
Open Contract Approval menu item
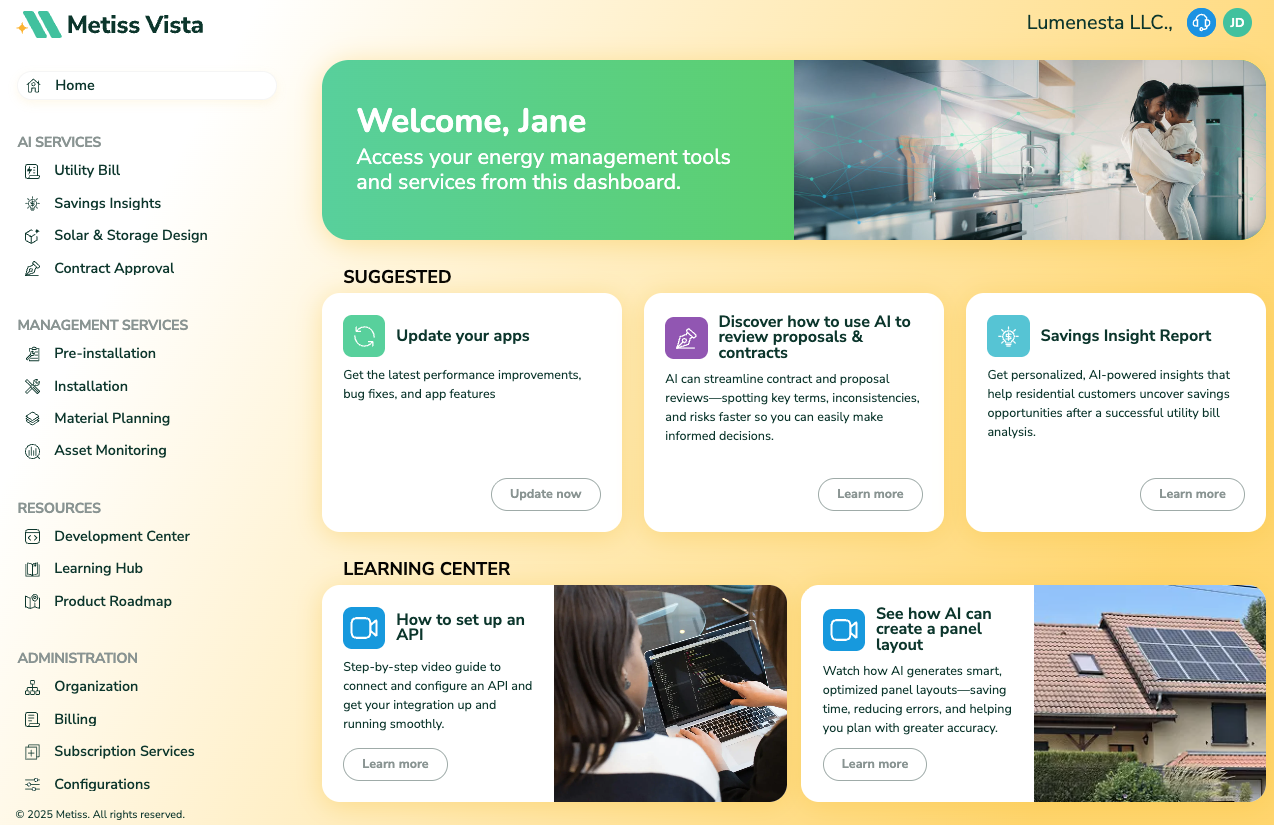[x=114, y=269]
